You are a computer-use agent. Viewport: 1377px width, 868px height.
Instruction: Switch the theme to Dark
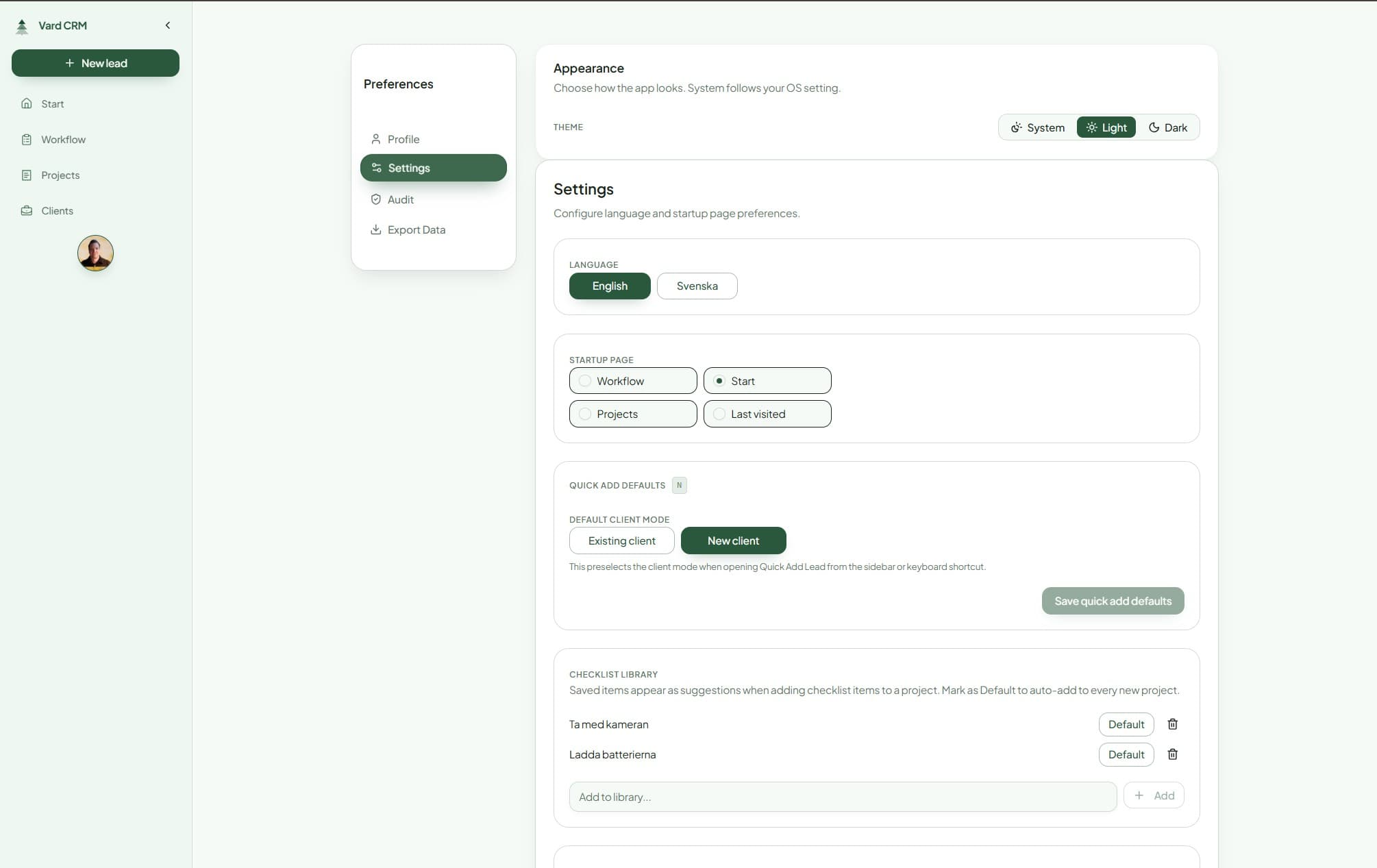[1167, 127]
